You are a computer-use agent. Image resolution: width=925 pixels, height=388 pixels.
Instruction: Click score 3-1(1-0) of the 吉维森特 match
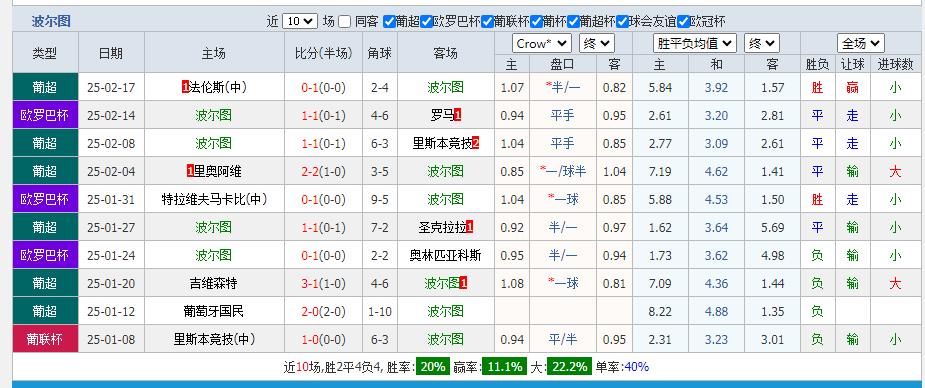(x=323, y=284)
